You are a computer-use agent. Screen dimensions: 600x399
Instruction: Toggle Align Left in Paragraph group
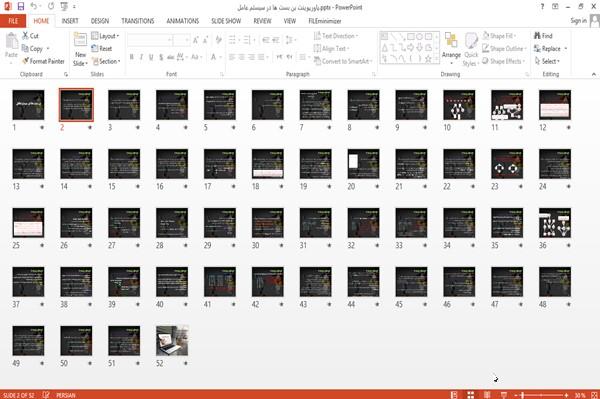(232, 57)
